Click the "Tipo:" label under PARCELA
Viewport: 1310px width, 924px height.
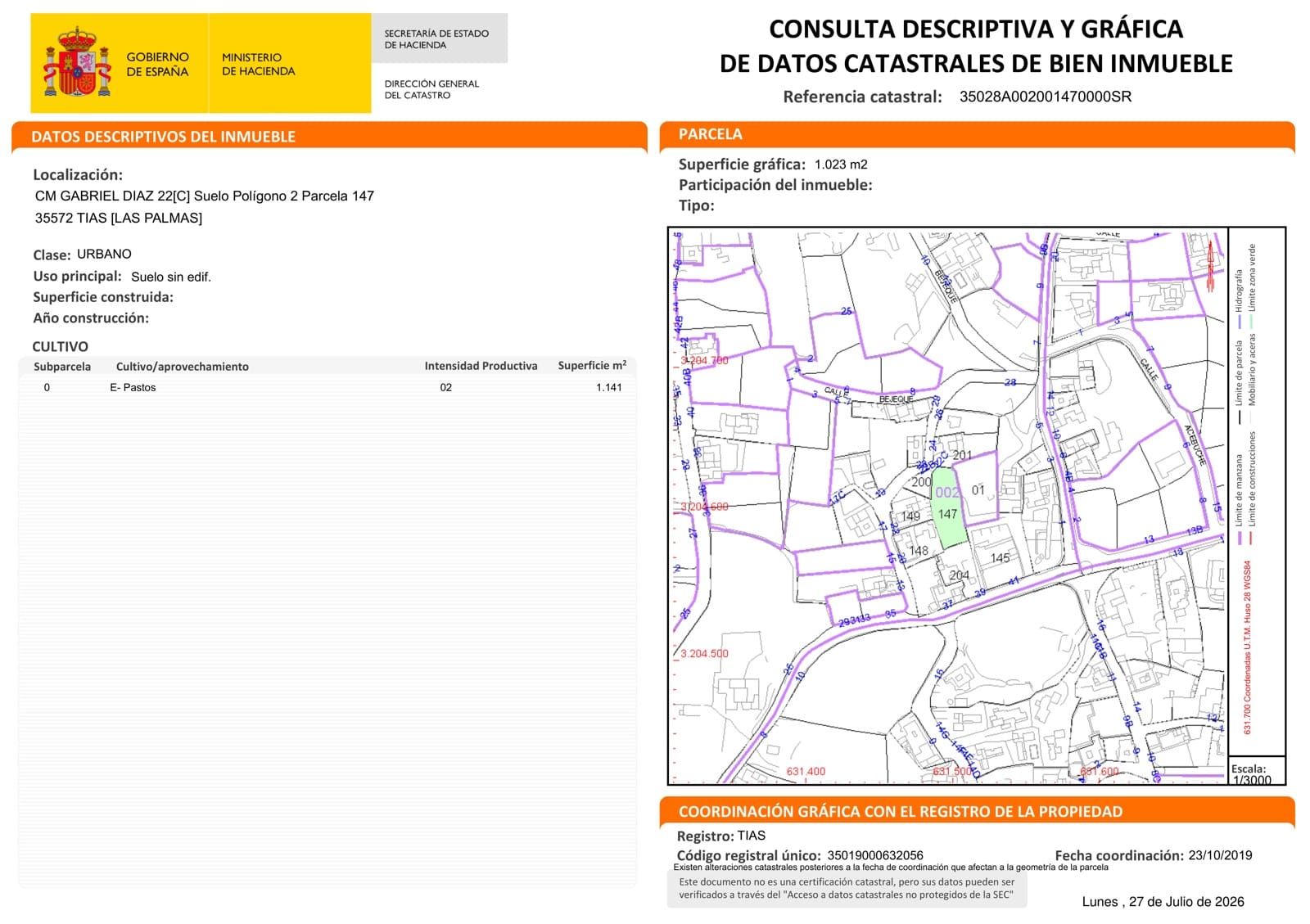(x=697, y=205)
